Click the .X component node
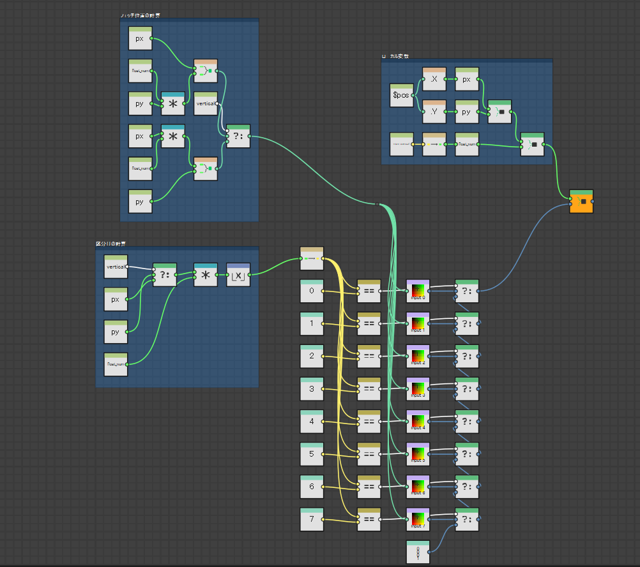640x567 pixels. [434, 80]
